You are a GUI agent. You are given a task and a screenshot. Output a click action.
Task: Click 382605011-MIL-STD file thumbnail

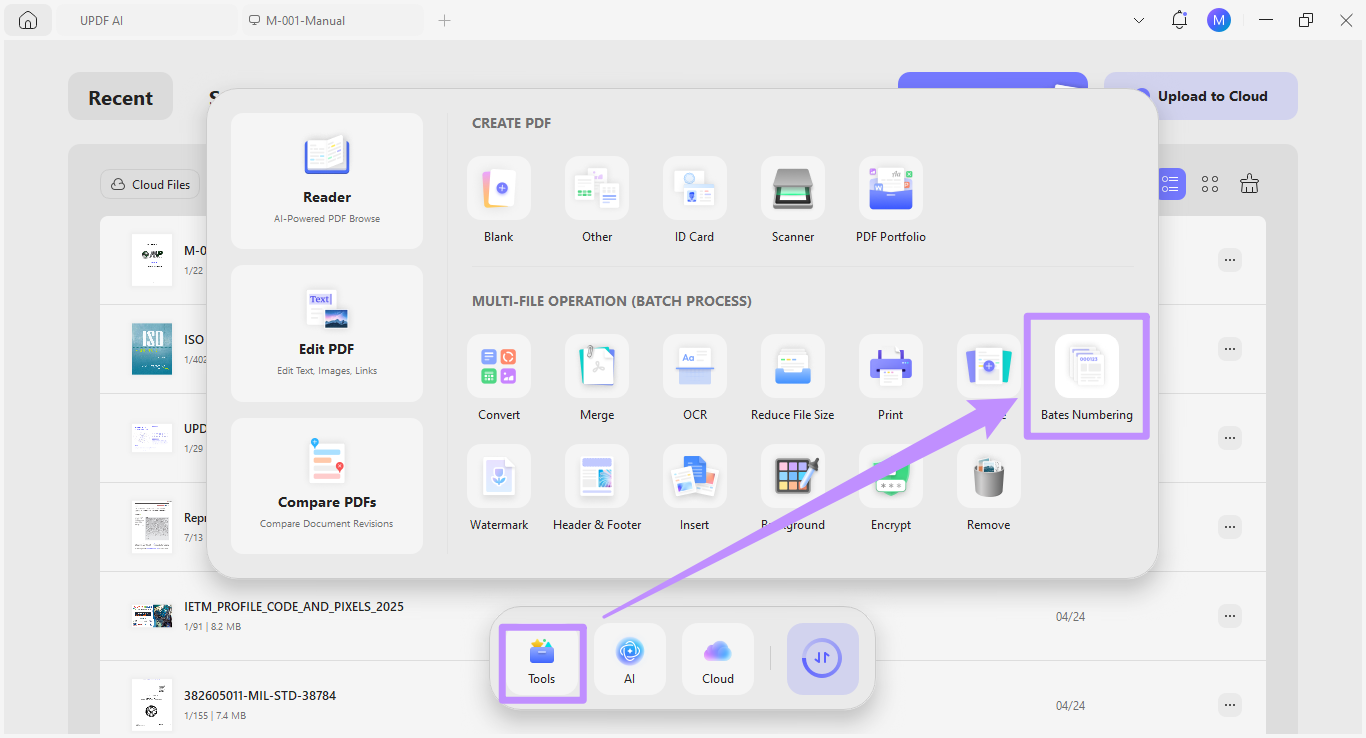click(152, 704)
